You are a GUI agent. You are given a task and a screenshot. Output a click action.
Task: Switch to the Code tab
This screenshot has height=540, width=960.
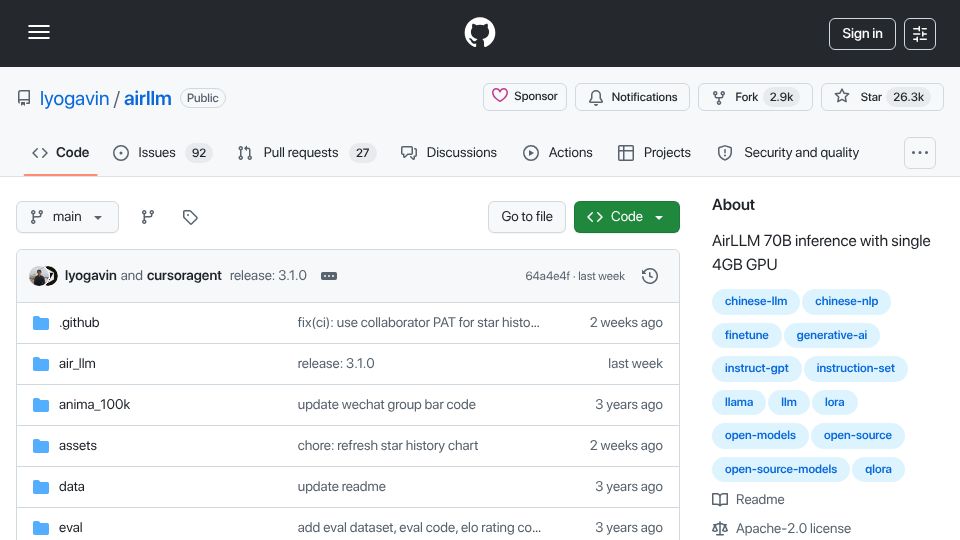click(61, 152)
